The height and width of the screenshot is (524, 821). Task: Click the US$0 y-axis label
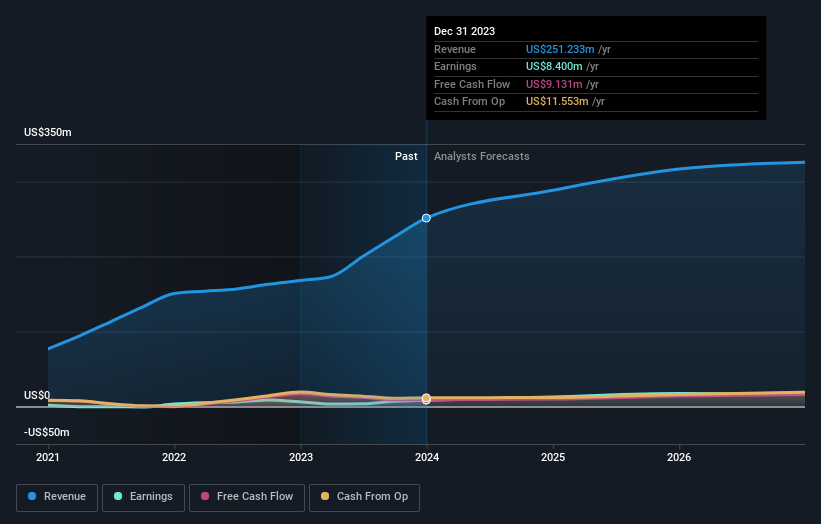(37, 395)
